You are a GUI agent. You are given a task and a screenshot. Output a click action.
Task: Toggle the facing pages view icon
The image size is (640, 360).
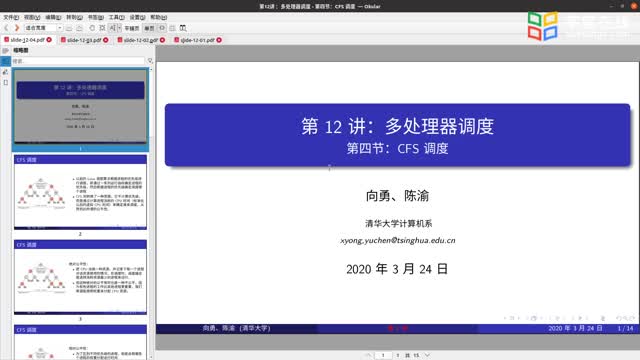162,28
